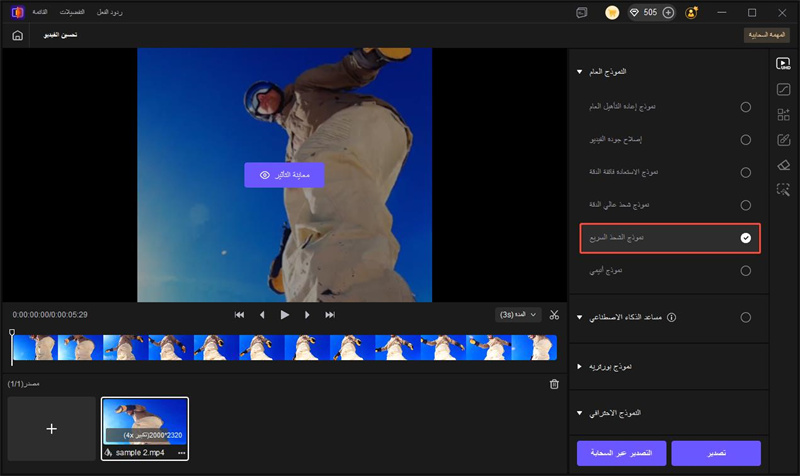Screen dimensions: 800x476
Task: Click the purple preview effect button
Action: click(x=284, y=174)
